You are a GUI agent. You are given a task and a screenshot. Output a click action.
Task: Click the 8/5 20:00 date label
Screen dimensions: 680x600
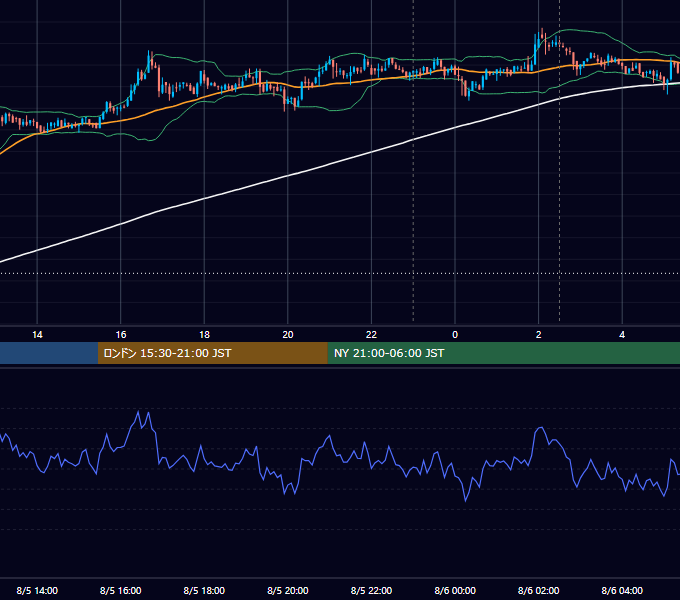[x=288, y=590]
